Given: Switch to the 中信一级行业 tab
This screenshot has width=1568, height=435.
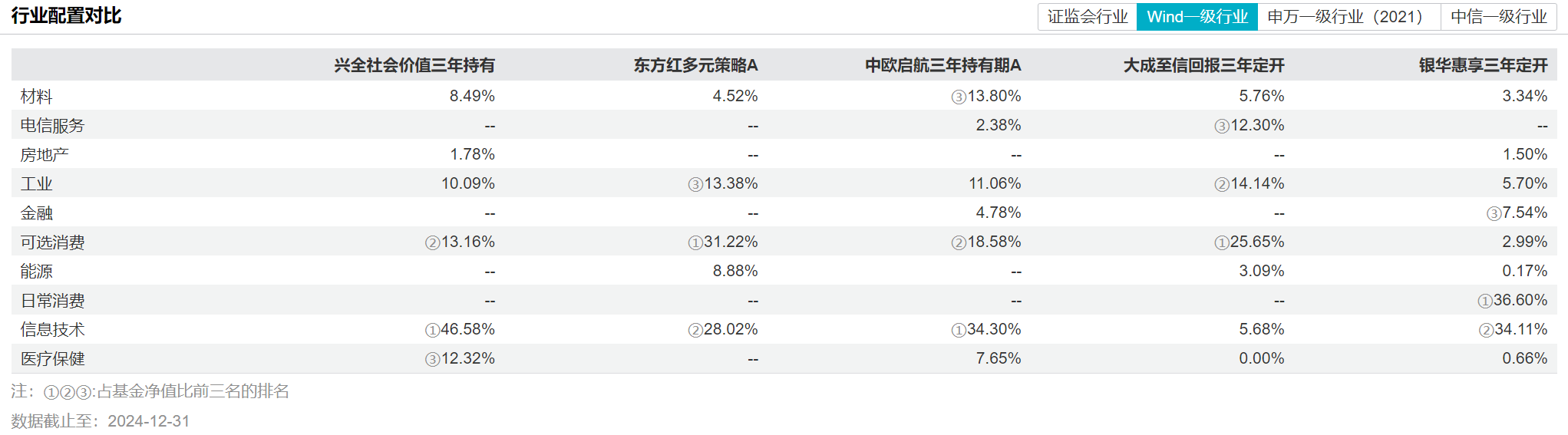Looking at the screenshot, I should tap(1498, 17).
